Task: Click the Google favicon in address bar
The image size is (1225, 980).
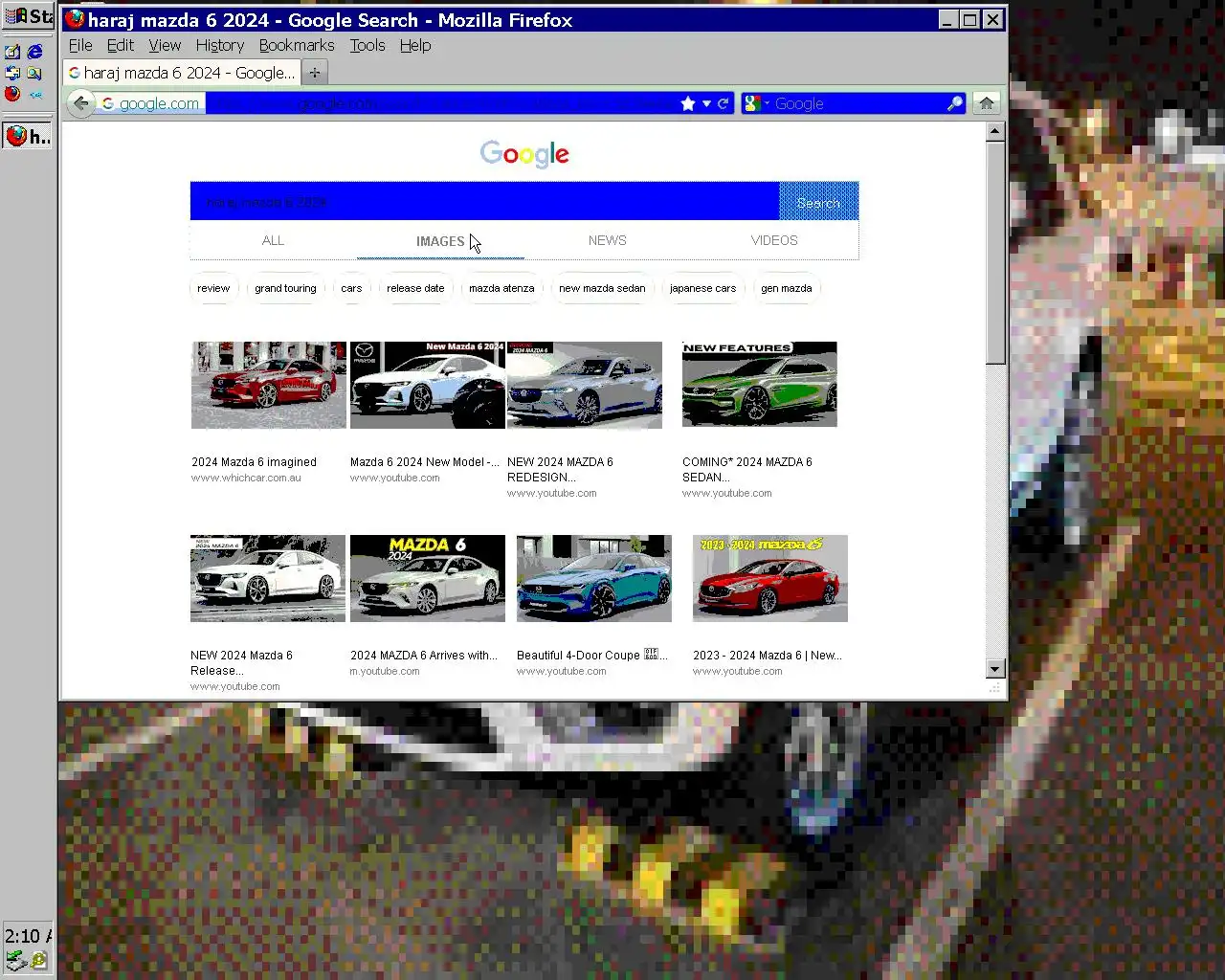Action: 108,103
